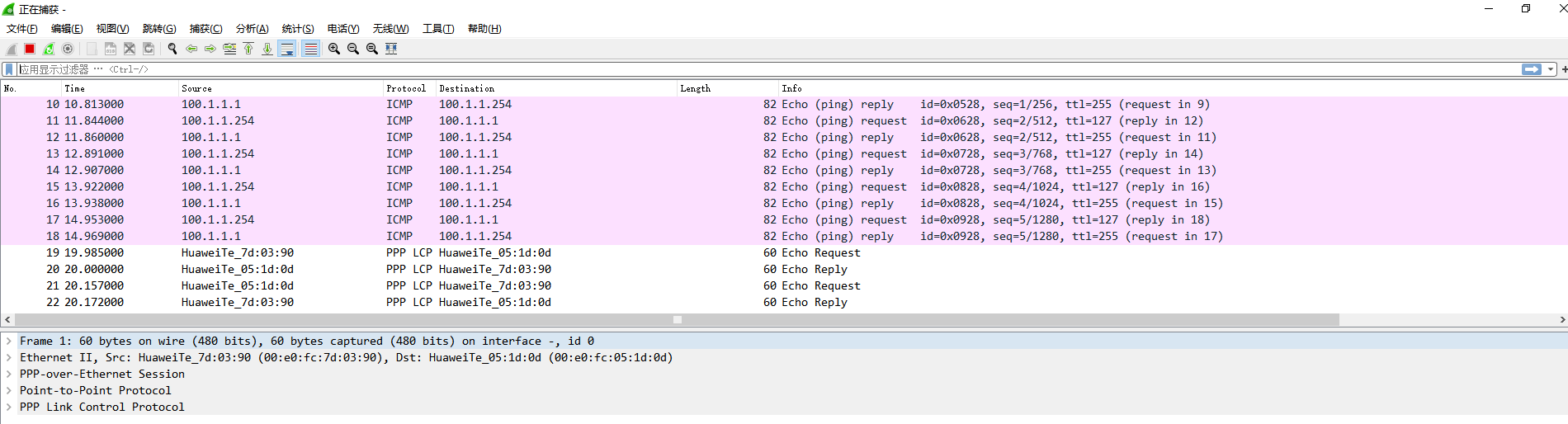Click the reload capture file icon
The height and width of the screenshot is (424, 1568).
tap(149, 49)
